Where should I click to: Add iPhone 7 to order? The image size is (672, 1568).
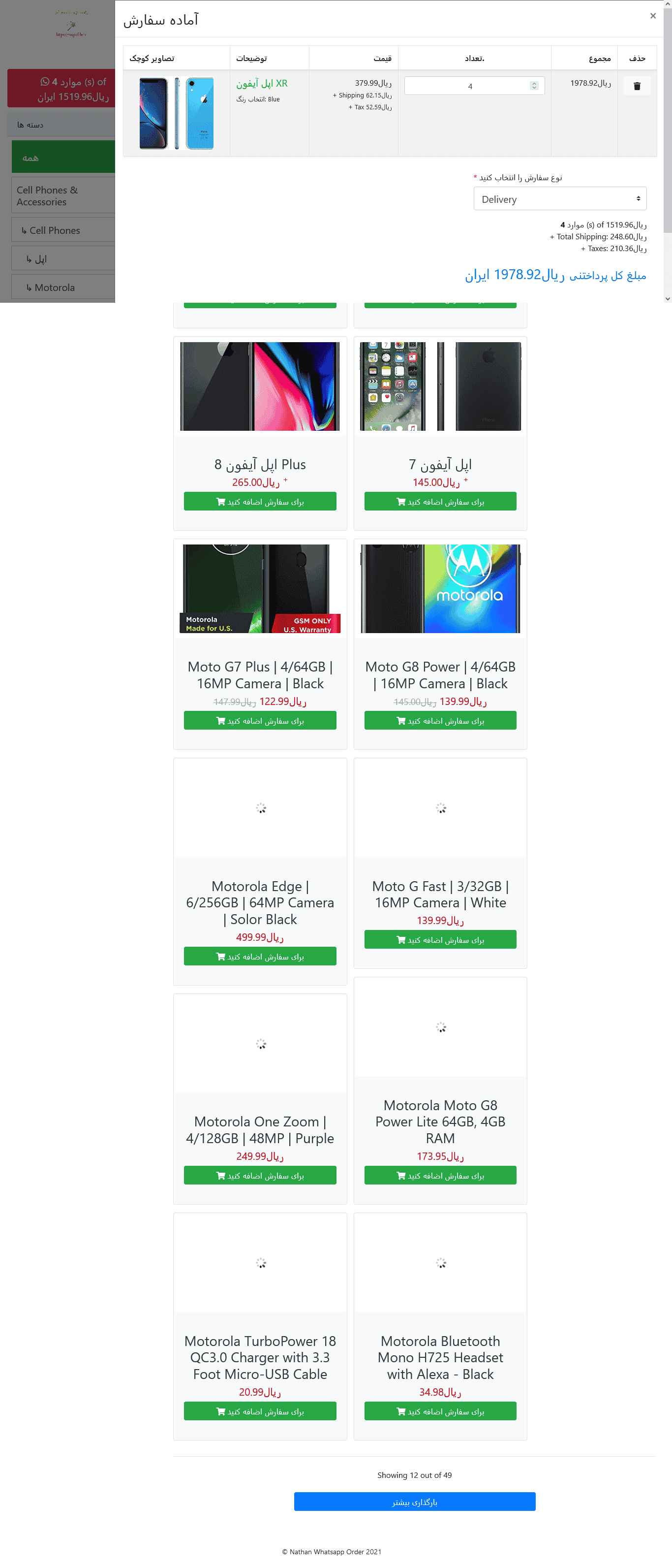coord(440,502)
